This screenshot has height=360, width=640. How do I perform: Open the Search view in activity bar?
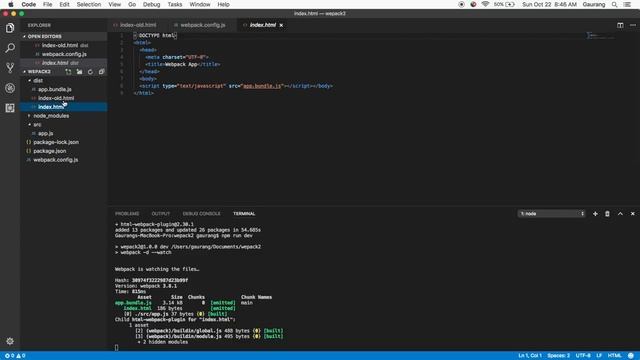(x=10, y=48)
